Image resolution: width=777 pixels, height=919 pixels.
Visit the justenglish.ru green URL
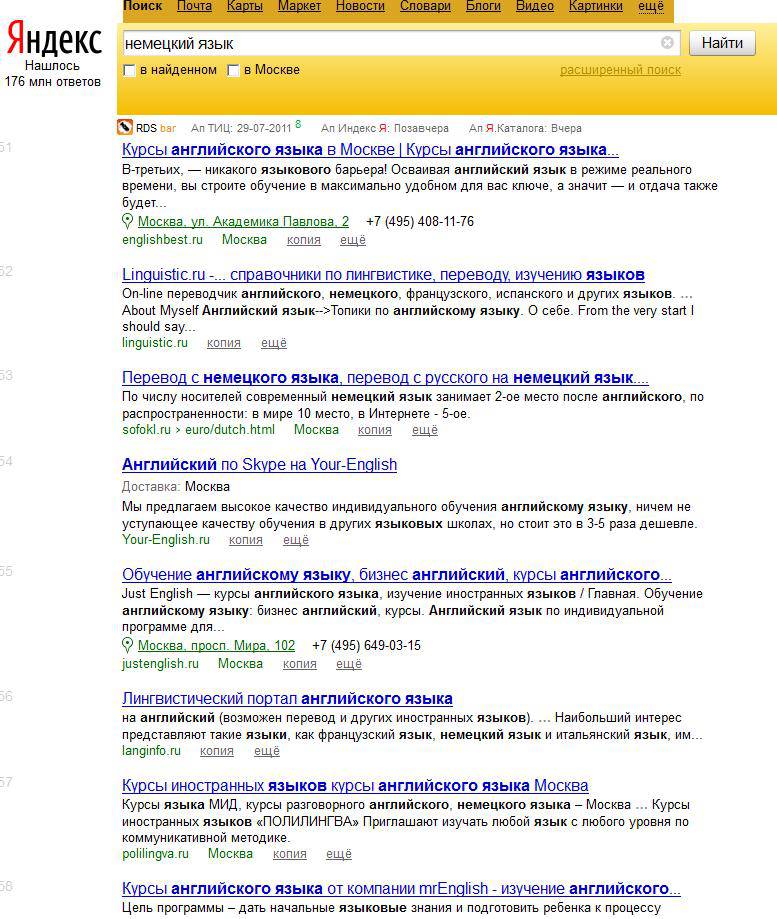[161, 663]
